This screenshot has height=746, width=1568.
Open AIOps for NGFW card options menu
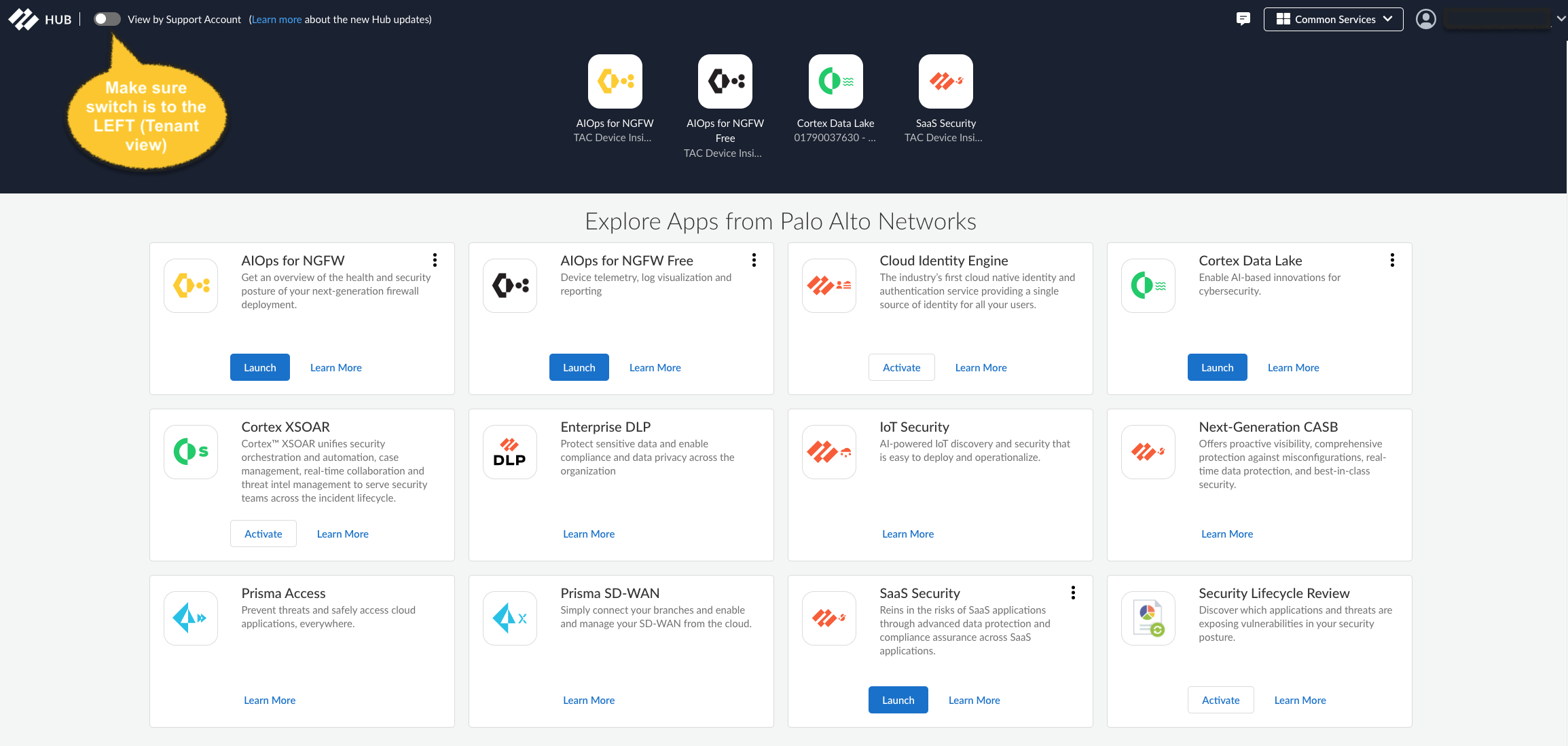[x=435, y=260]
